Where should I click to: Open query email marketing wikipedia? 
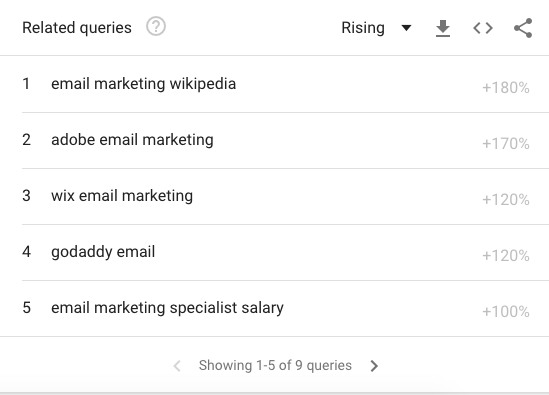[x=144, y=84]
